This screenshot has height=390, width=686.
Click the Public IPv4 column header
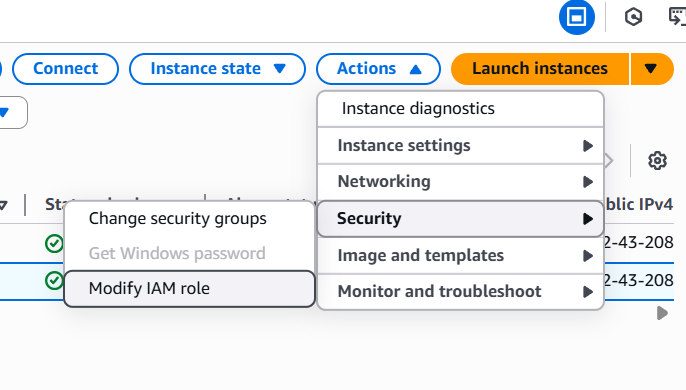pos(639,204)
